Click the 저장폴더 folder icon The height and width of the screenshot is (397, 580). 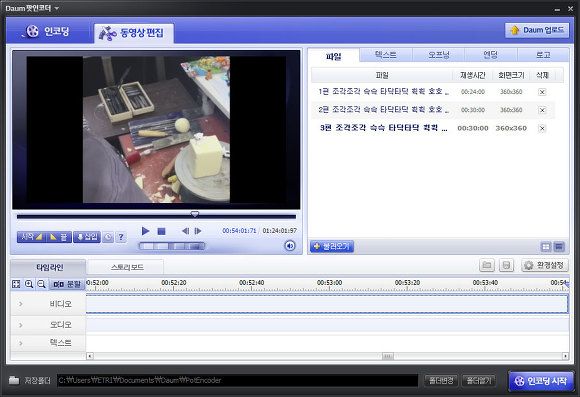pyautogui.click(x=14, y=380)
